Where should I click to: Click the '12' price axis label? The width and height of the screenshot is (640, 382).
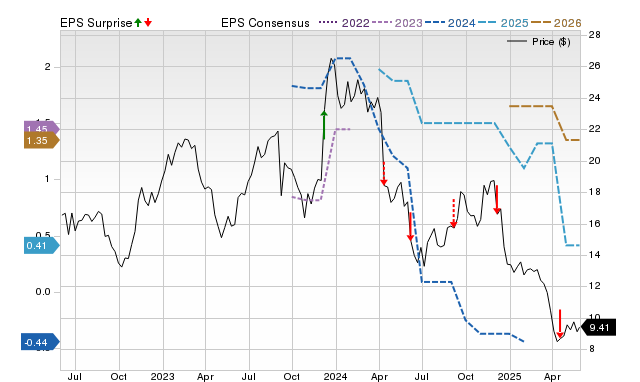(594, 286)
